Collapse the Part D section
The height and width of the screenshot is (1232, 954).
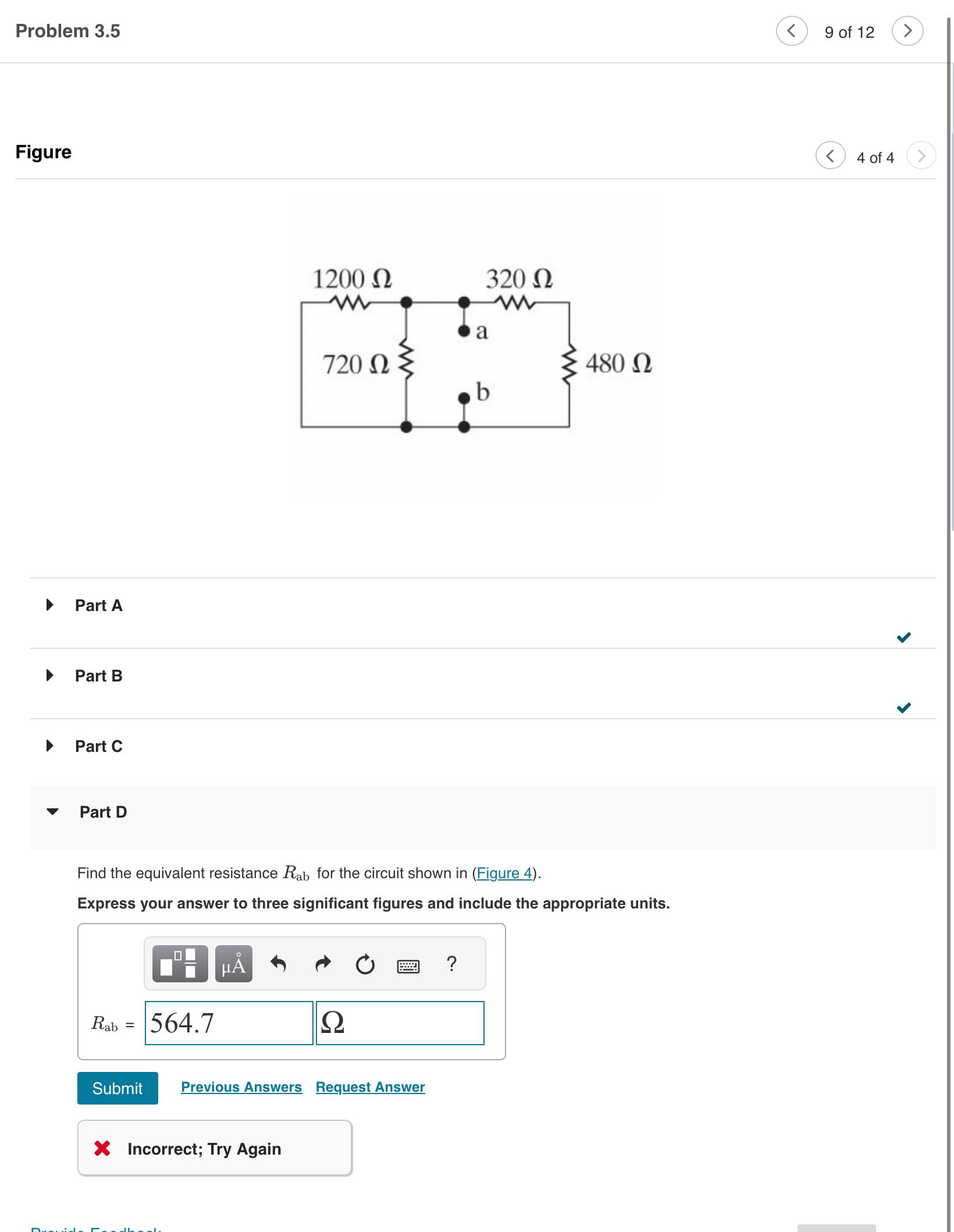coord(52,812)
